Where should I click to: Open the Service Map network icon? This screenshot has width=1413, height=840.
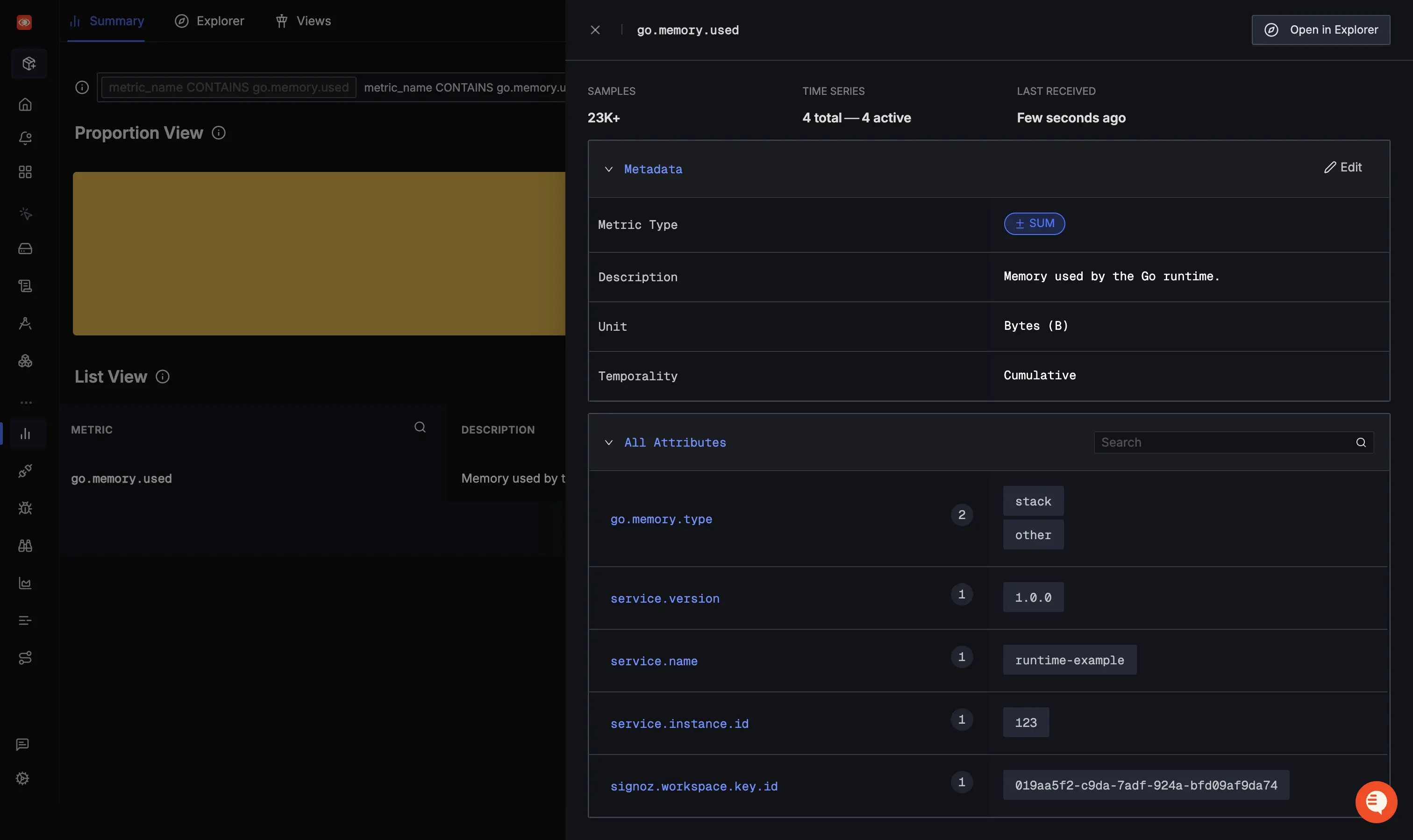(x=26, y=657)
